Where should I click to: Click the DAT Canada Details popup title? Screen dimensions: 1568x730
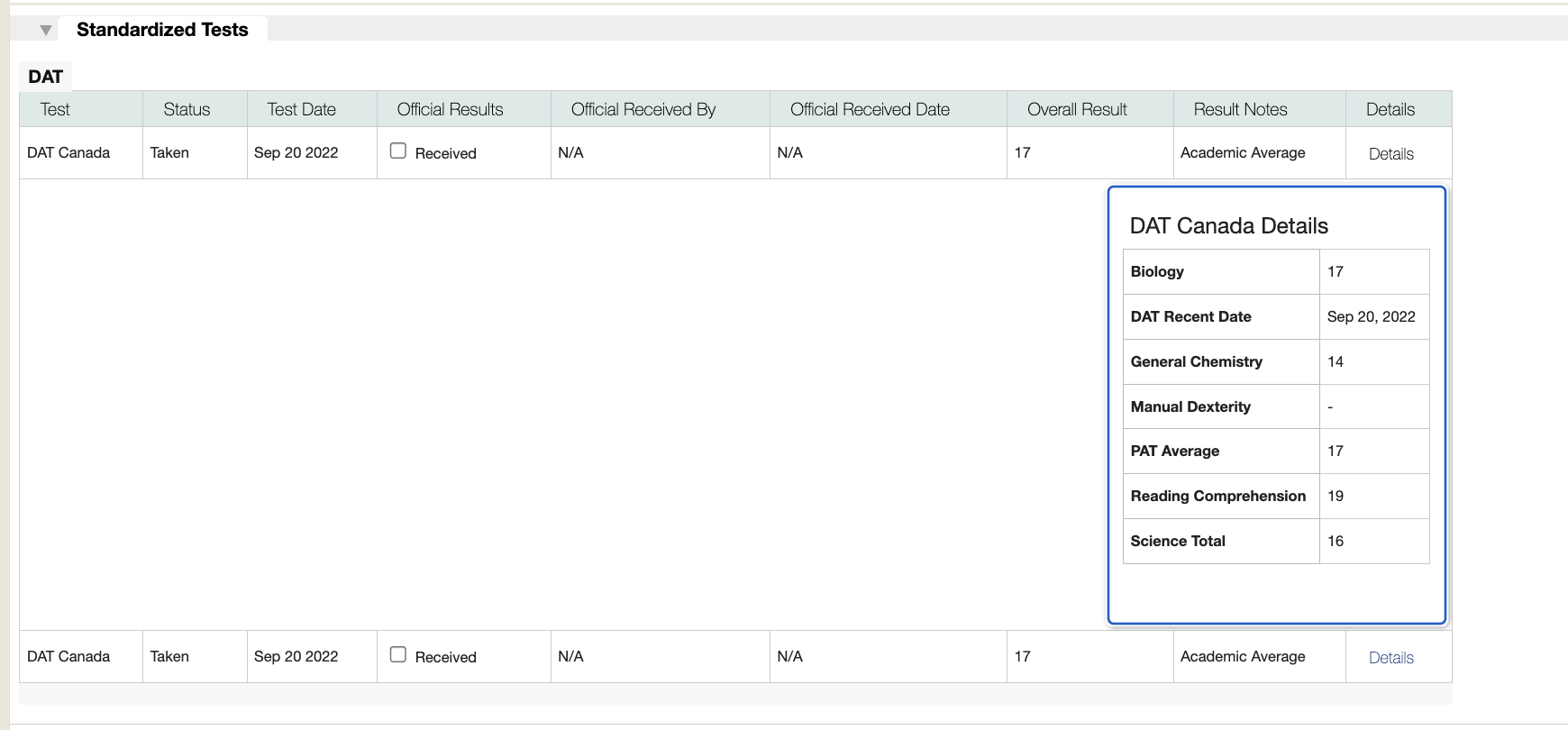[1228, 225]
